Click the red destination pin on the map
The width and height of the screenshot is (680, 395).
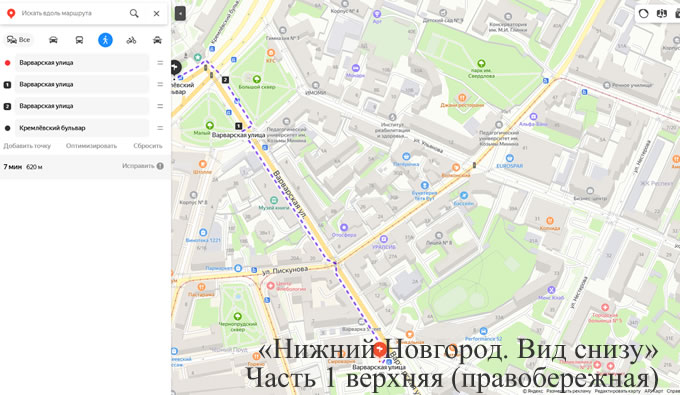tap(380, 349)
